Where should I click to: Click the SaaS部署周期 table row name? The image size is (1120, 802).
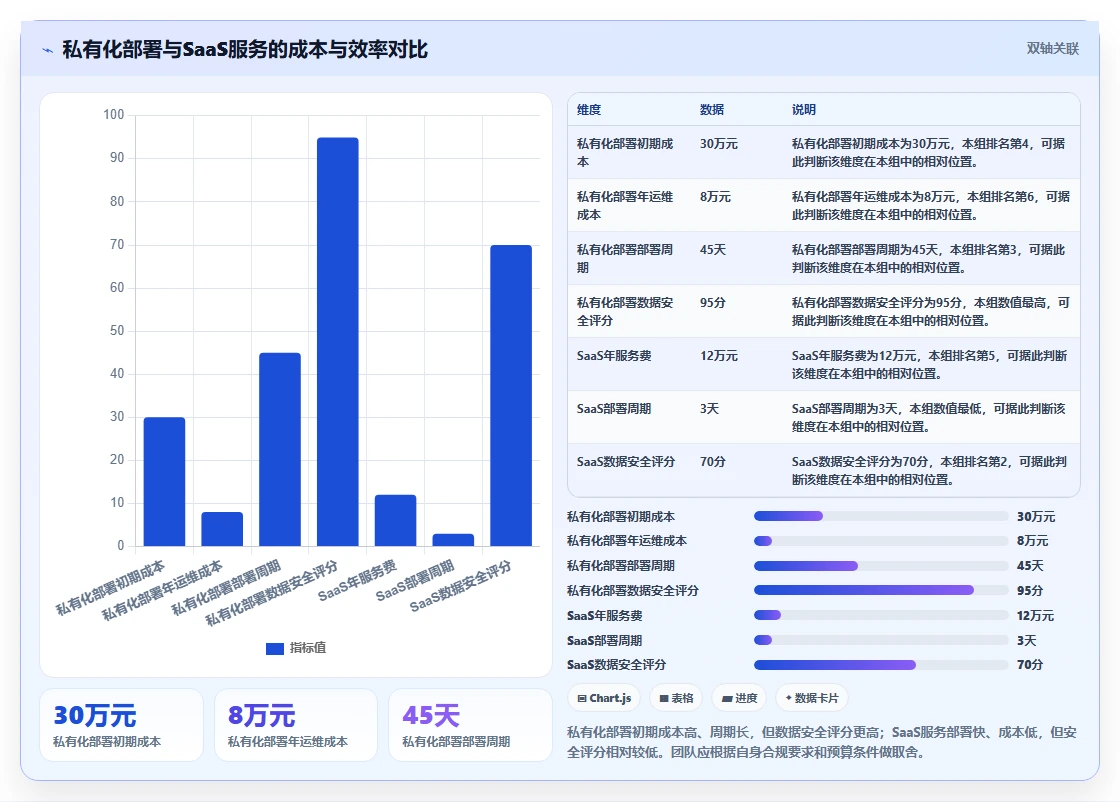(614, 409)
